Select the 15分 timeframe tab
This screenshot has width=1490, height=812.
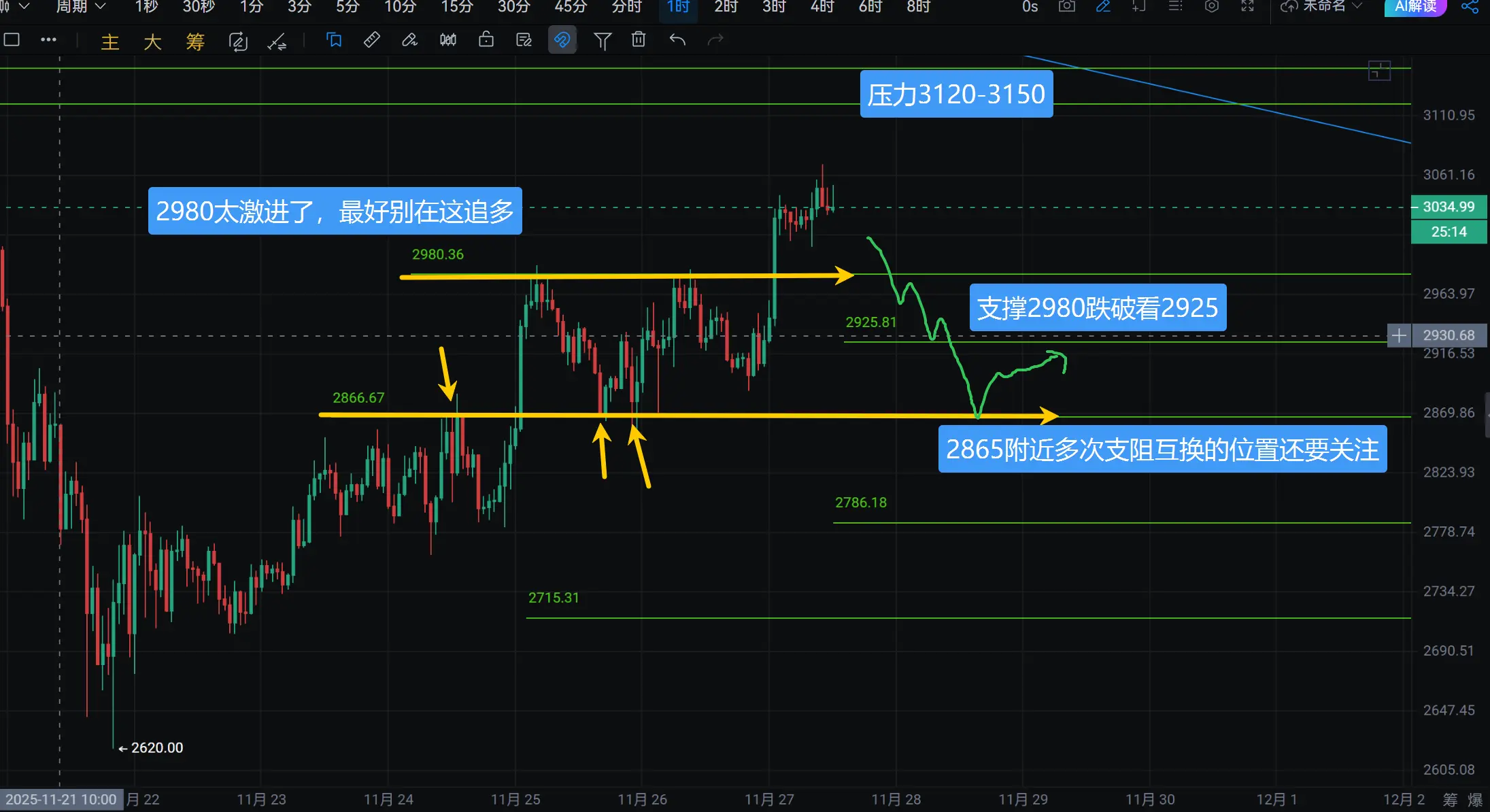[456, 7]
